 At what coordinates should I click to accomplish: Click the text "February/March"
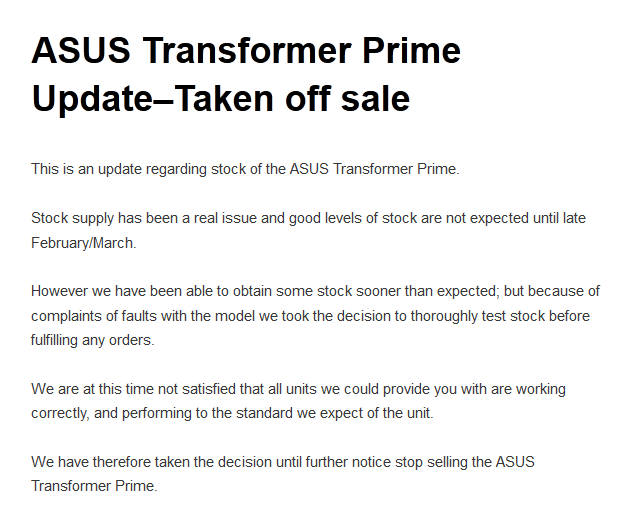point(83,242)
